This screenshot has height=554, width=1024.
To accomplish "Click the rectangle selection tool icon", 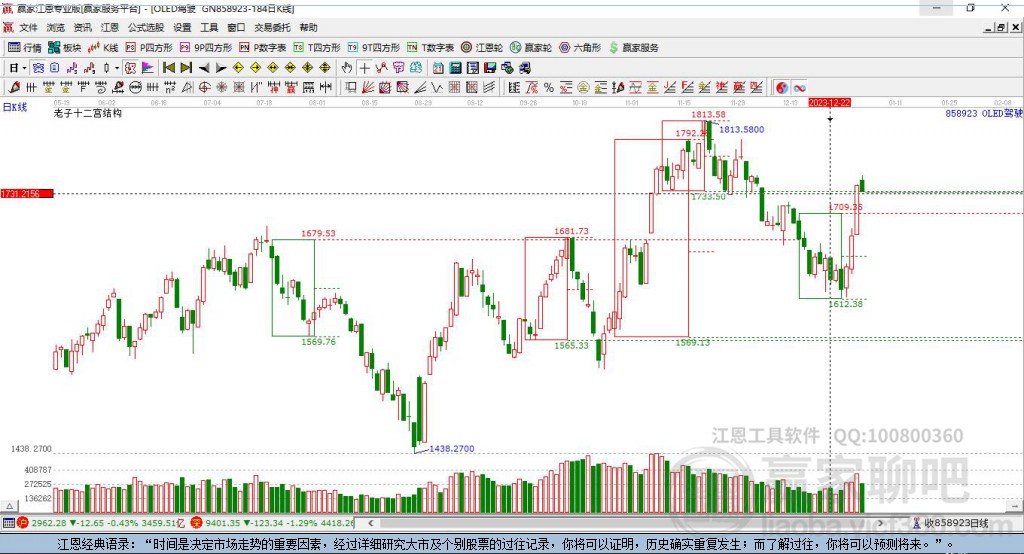I will tap(350, 88).
